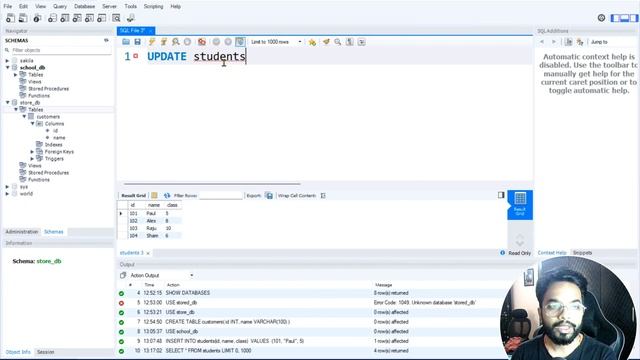
Task: Click the rollback transaction icon
Action: (228, 42)
